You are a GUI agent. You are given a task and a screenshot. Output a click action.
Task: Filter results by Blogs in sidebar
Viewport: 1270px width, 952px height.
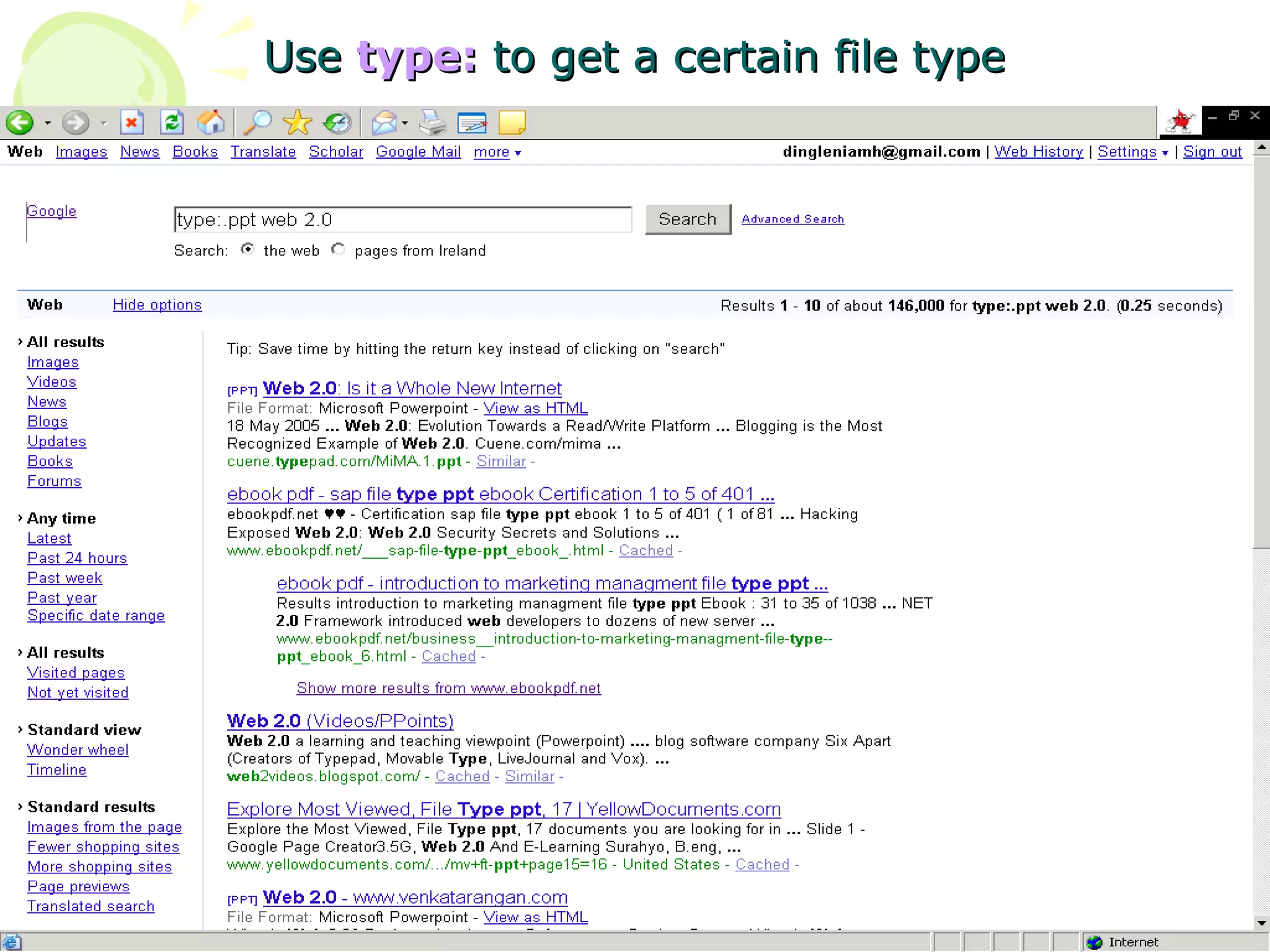(x=47, y=421)
